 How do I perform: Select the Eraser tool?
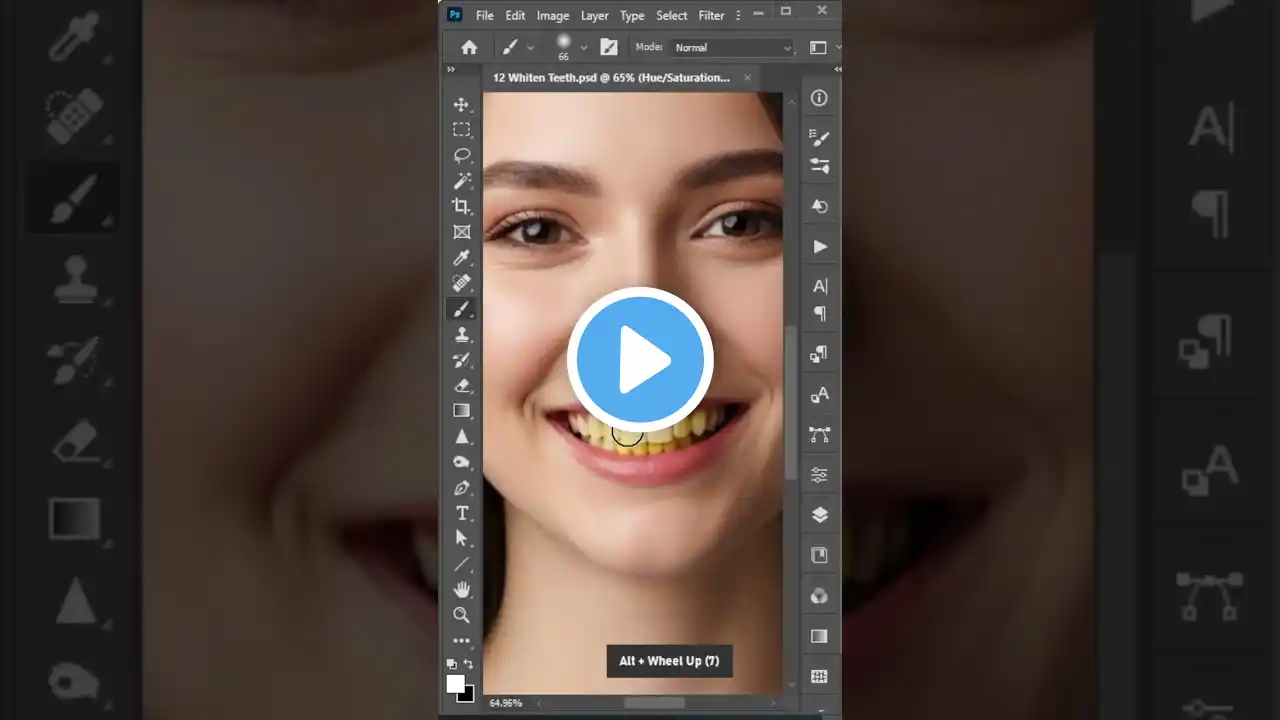click(461, 386)
